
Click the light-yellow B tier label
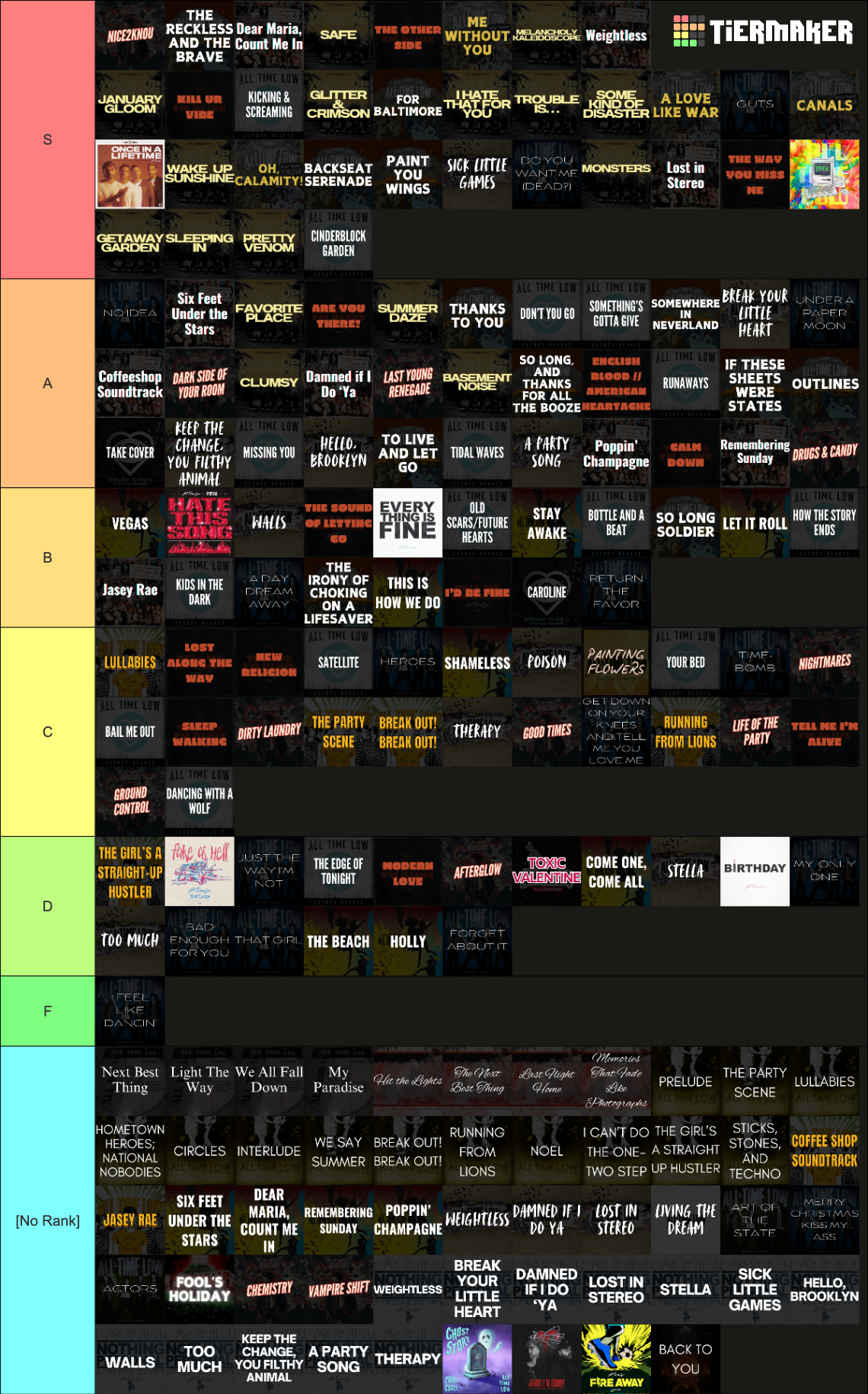pos(47,557)
